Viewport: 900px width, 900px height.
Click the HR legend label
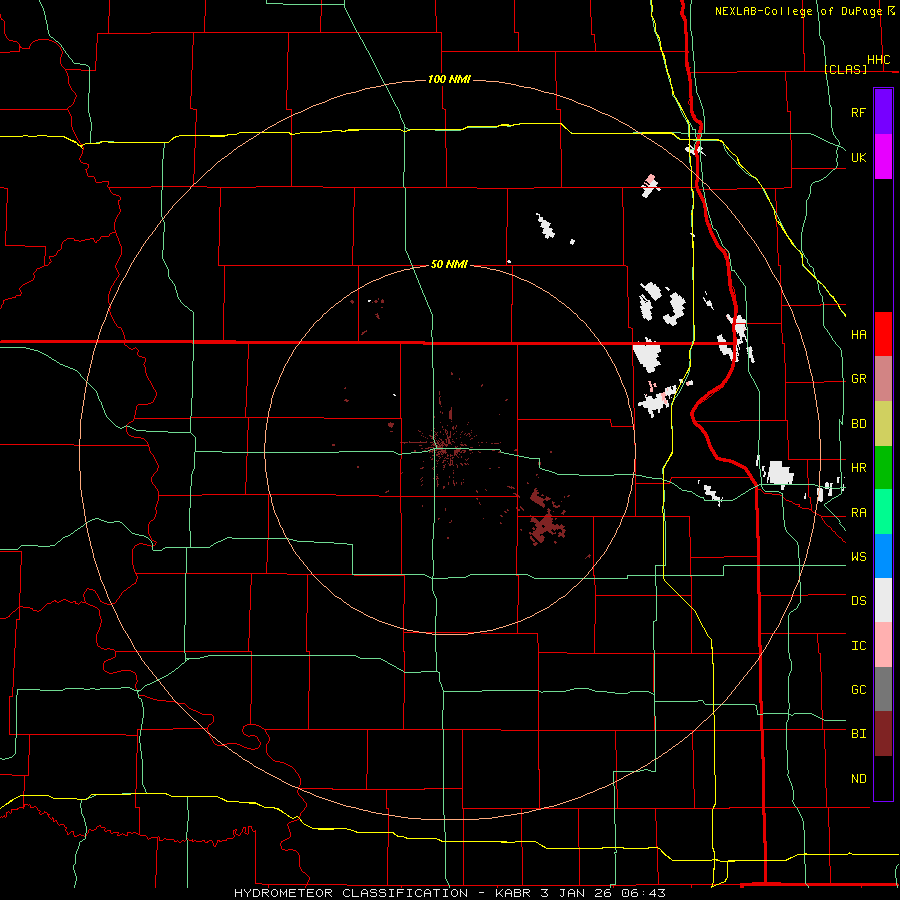click(859, 468)
